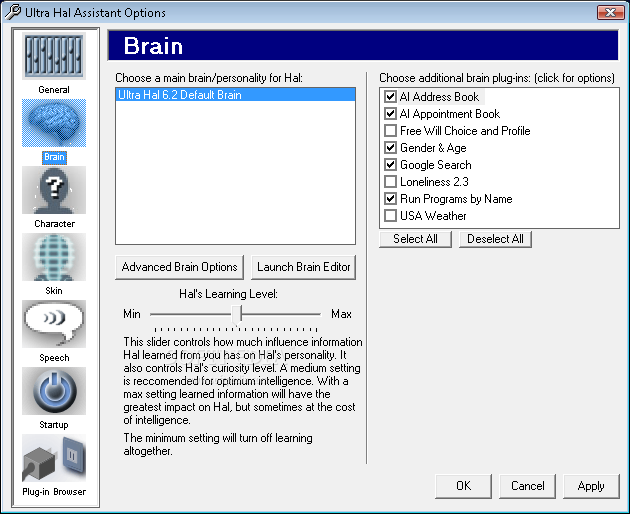Click the USA Weather plug-in label
630x514 pixels.
433,216
